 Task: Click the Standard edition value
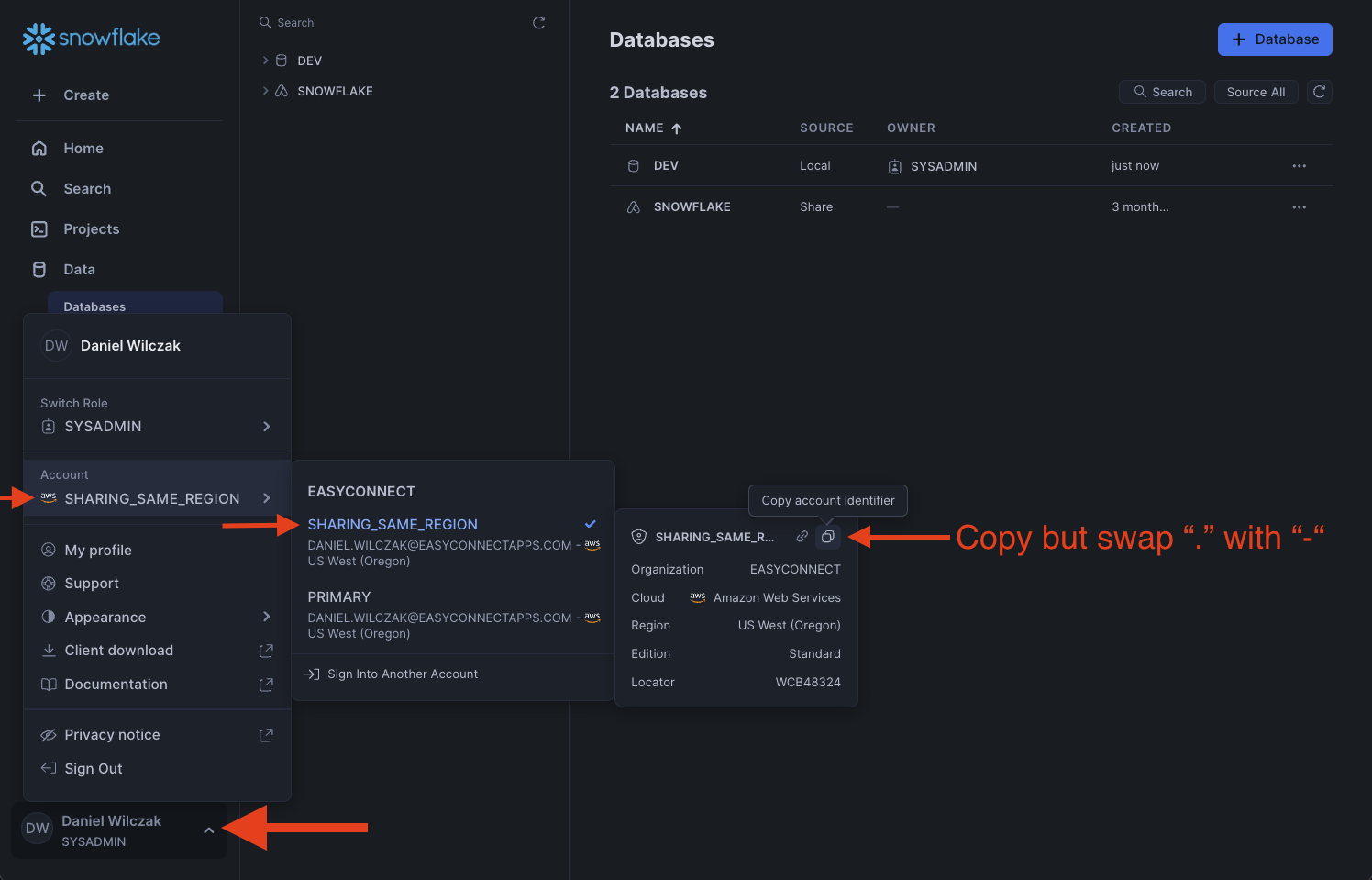coord(814,654)
